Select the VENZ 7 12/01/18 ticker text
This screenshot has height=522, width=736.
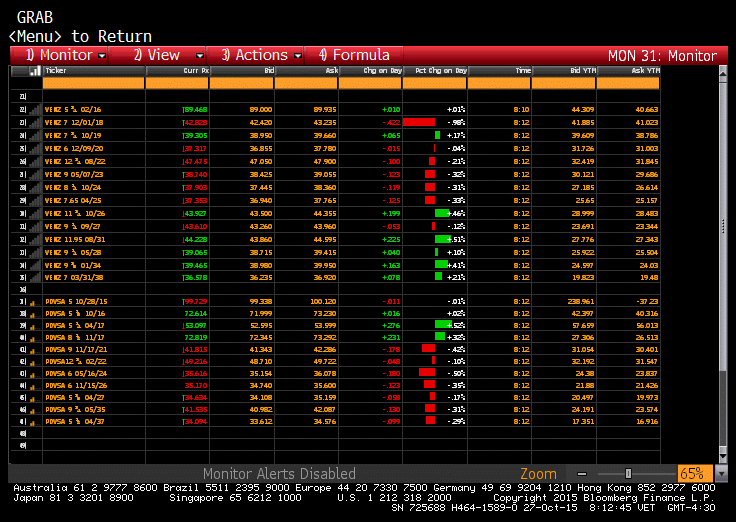click(x=74, y=123)
